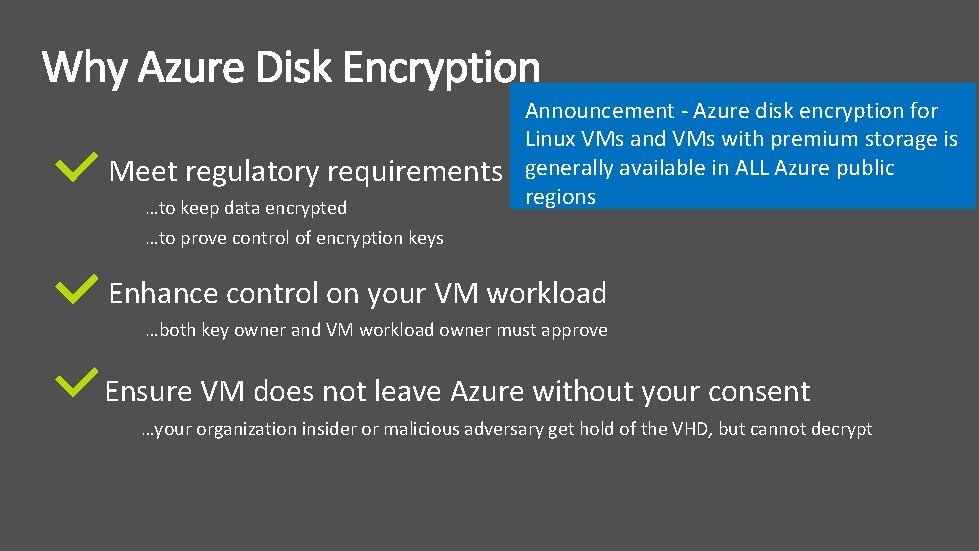Click '…to prove control of encryption keys' line
Viewport: 979px width, 551px height.
pyautogui.click(x=294, y=238)
